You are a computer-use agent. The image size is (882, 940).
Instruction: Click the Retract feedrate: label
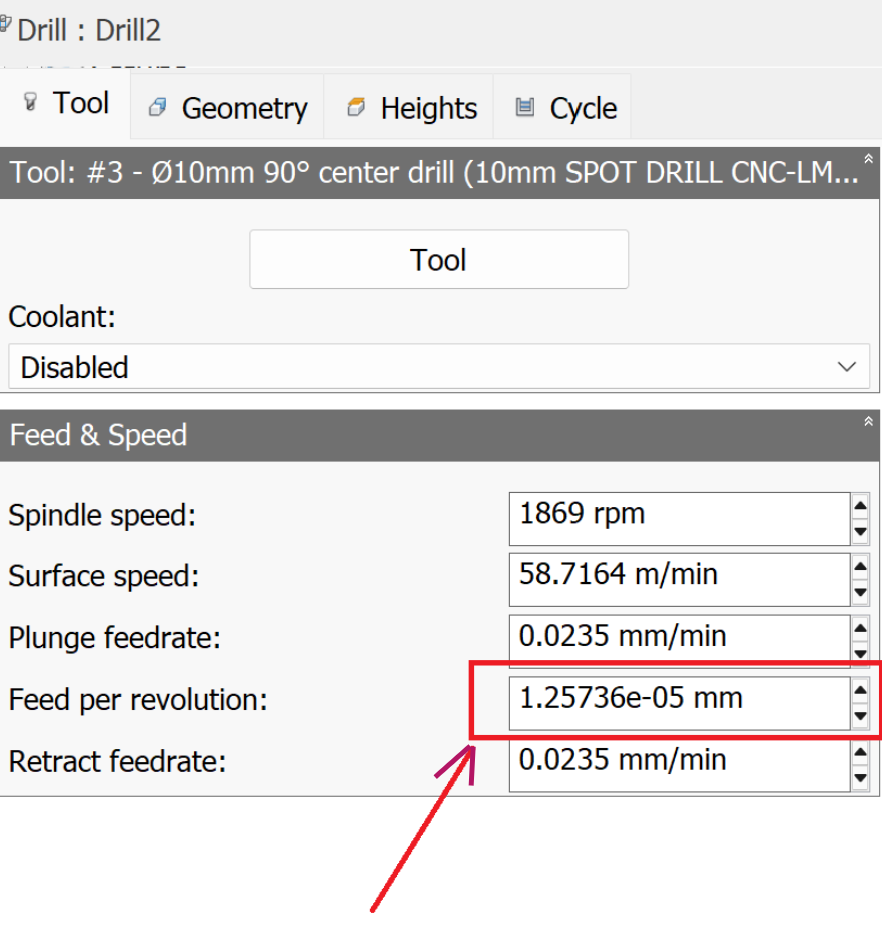click(x=117, y=762)
